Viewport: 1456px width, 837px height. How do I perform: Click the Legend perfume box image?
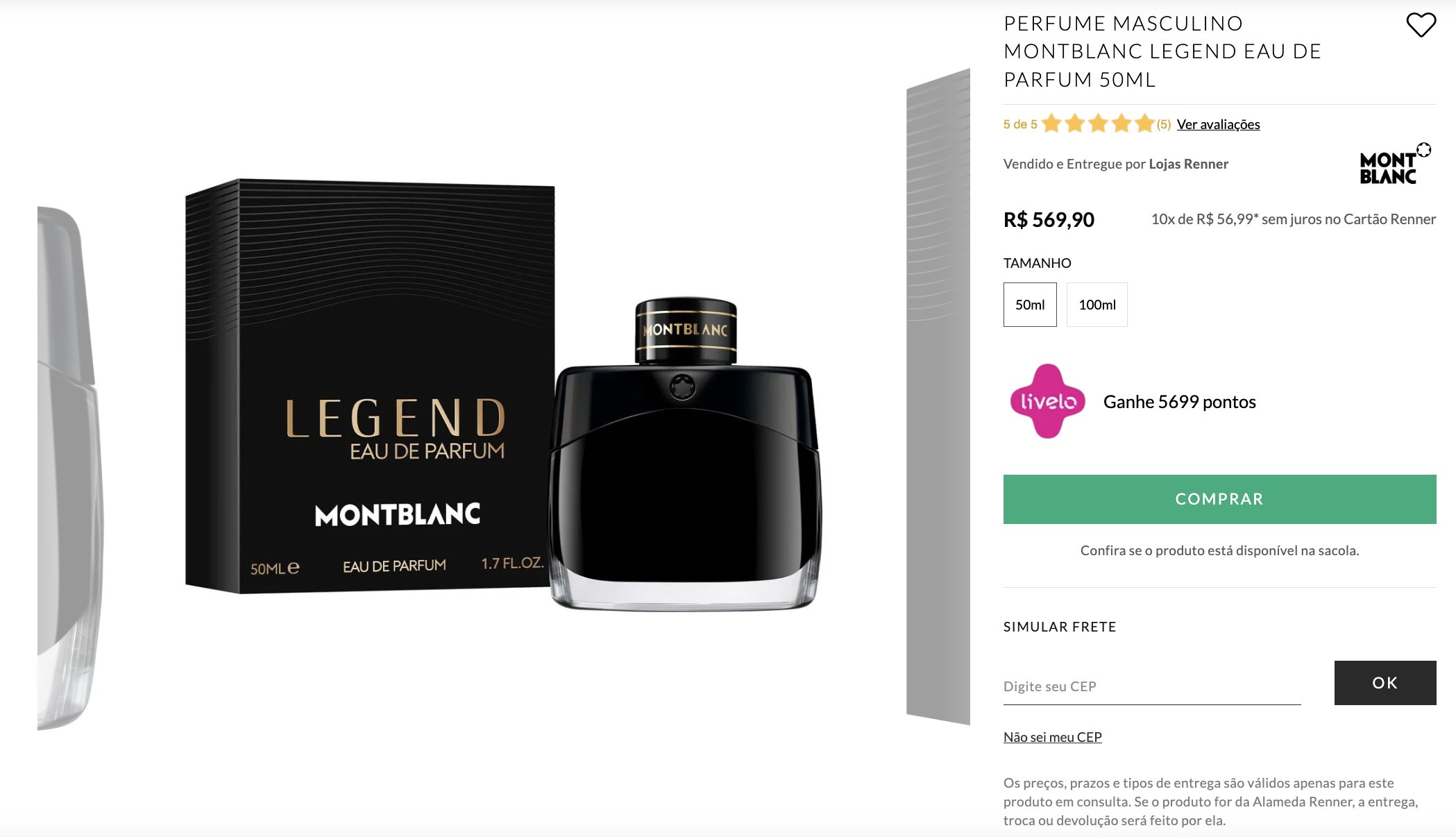pyautogui.click(x=370, y=387)
